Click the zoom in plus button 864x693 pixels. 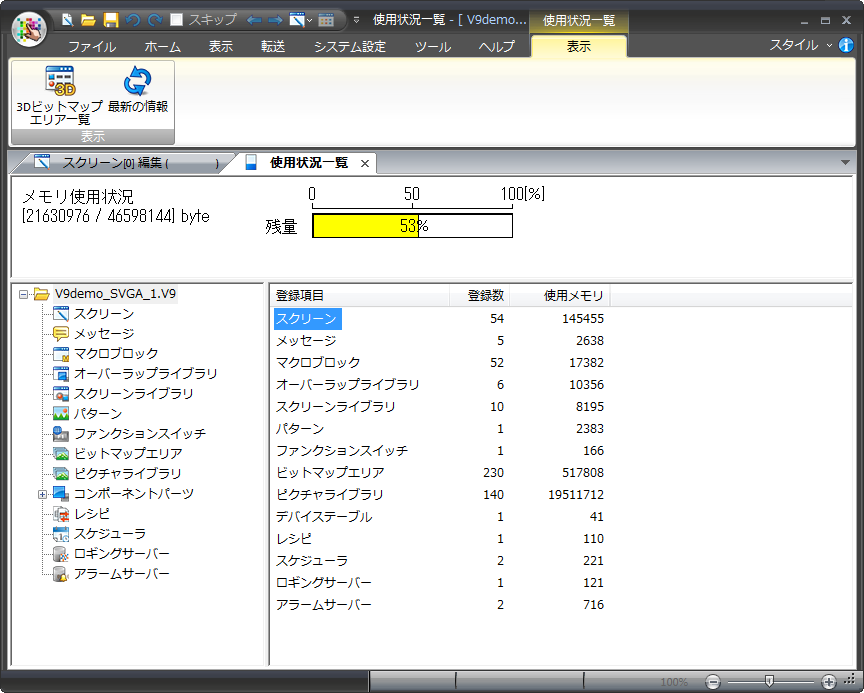point(828,681)
